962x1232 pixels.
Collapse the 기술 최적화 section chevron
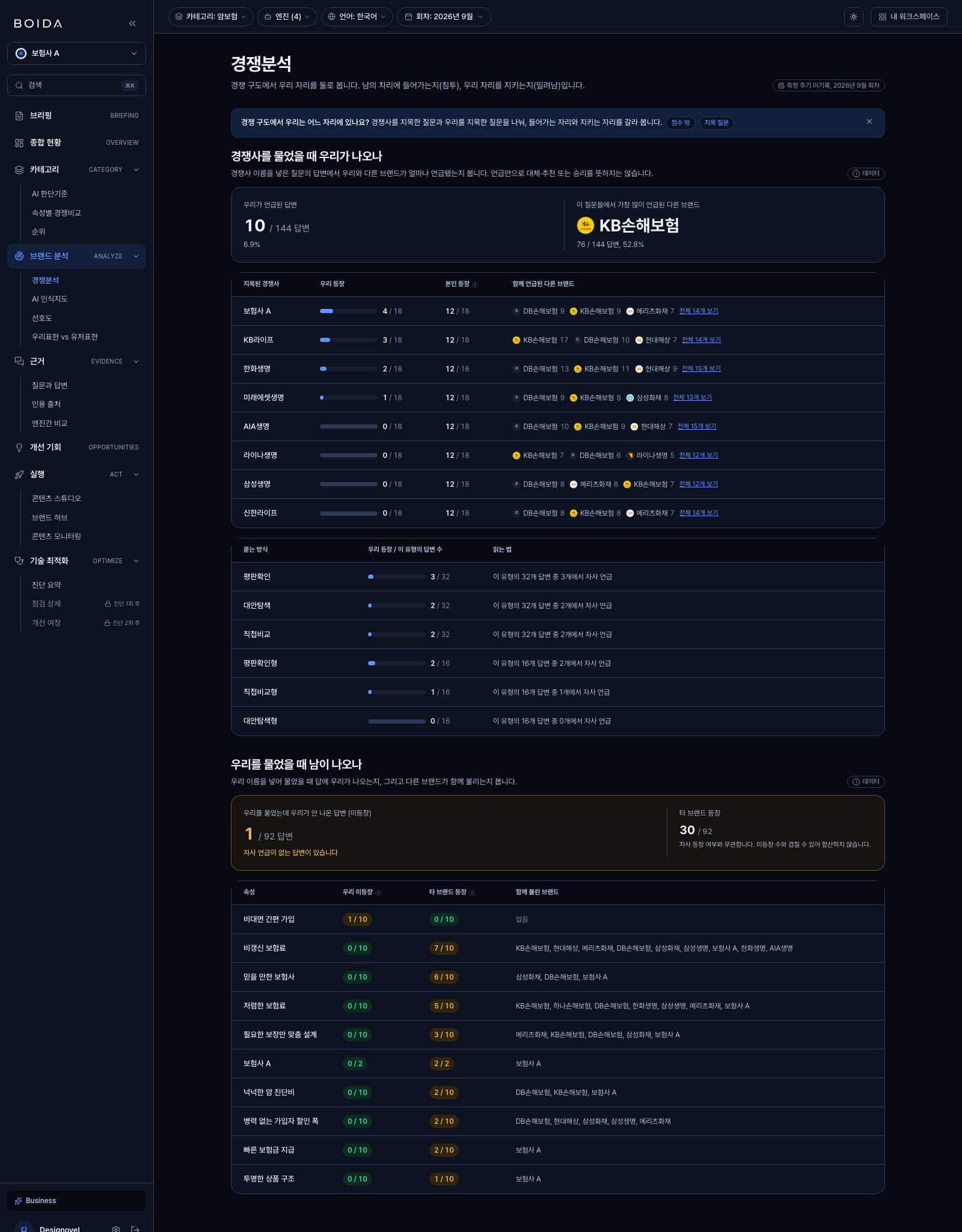(136, 561)
